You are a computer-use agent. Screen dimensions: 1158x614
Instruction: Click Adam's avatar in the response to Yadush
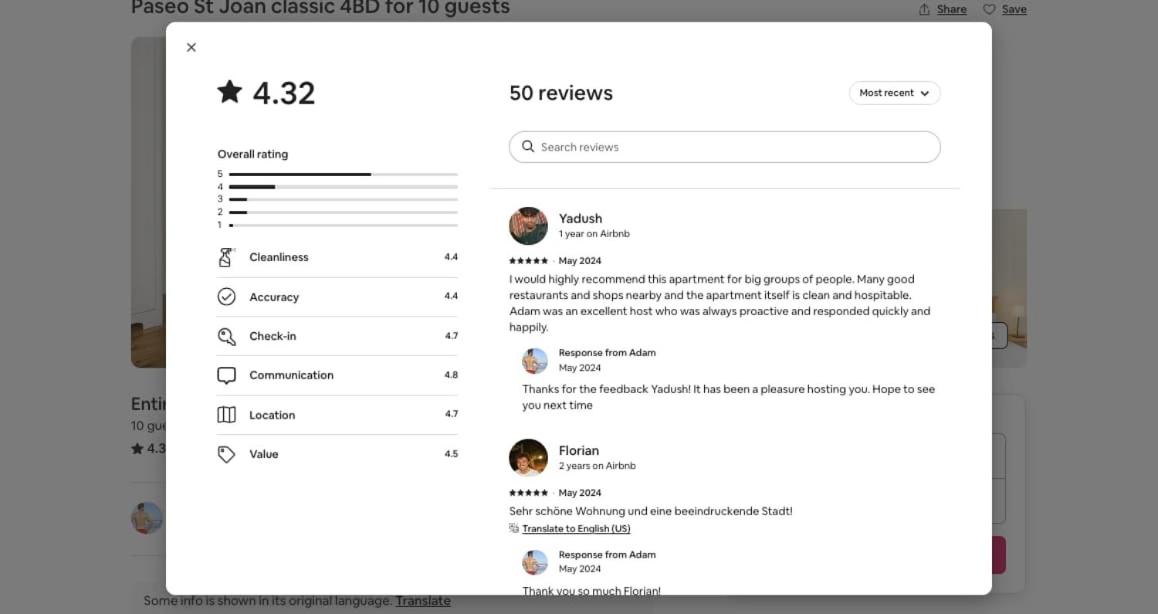[535, 361]
